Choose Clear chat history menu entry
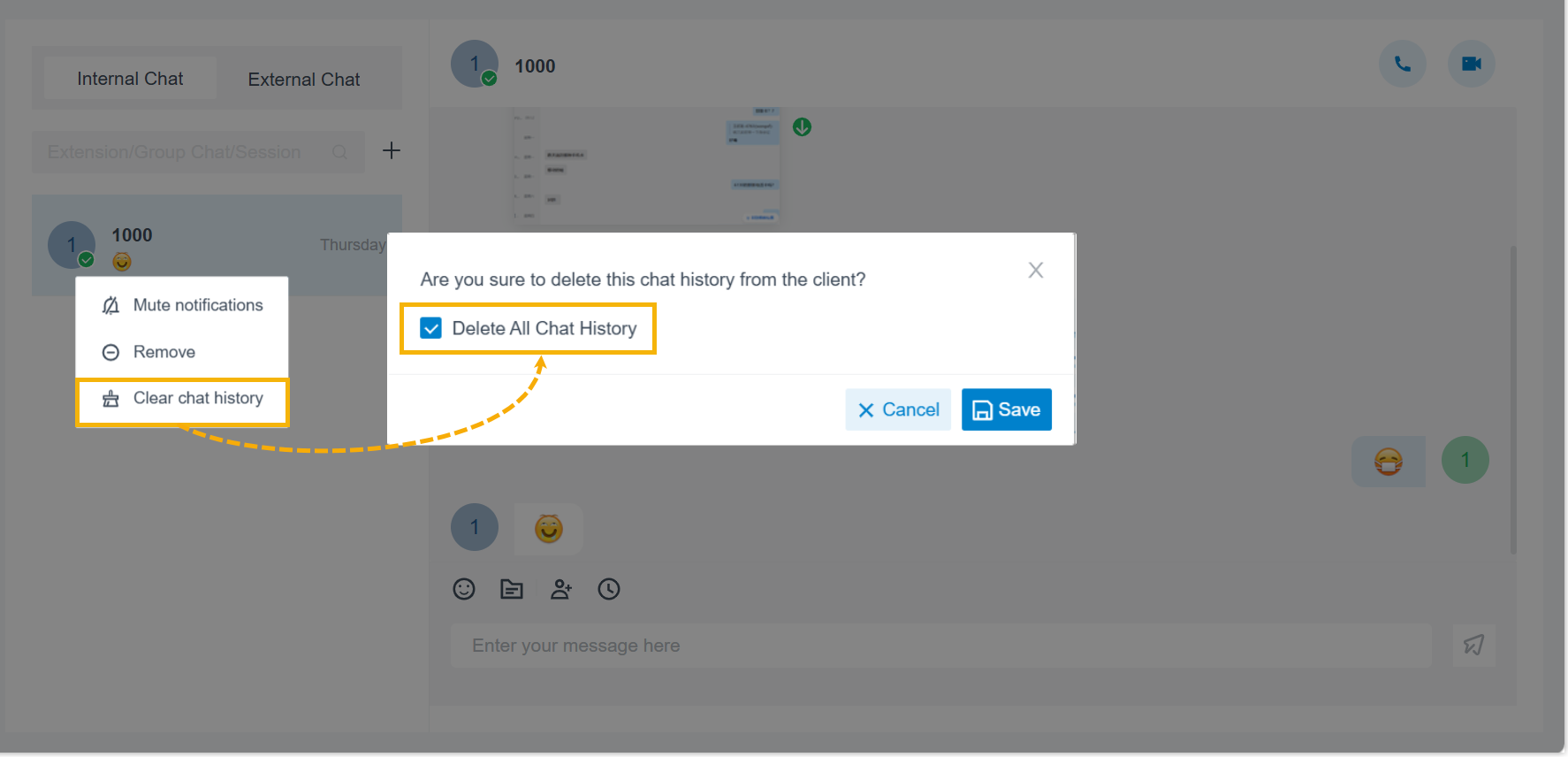Image resolution: width=1568 pixels, height=757 pixels. point(182,399)
